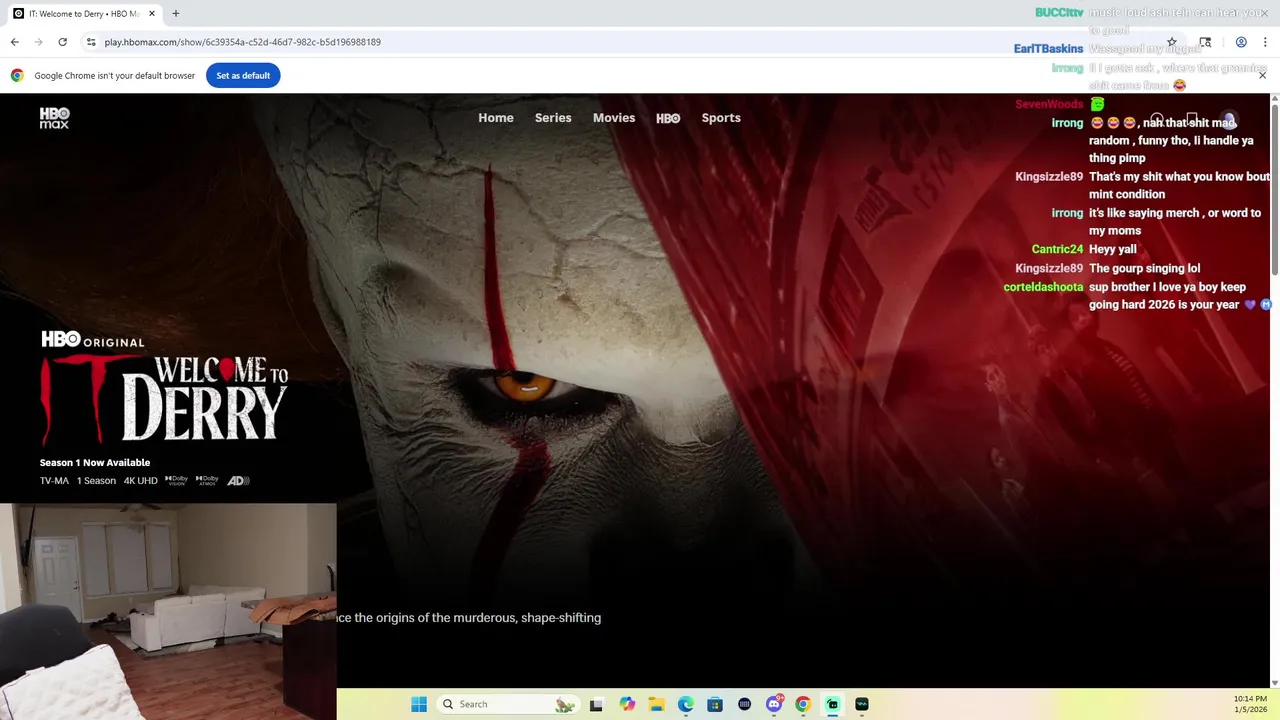Click the Dolby Atmos badge
Viewport: 1280px width, 720px height.
[x=207, y=481]
